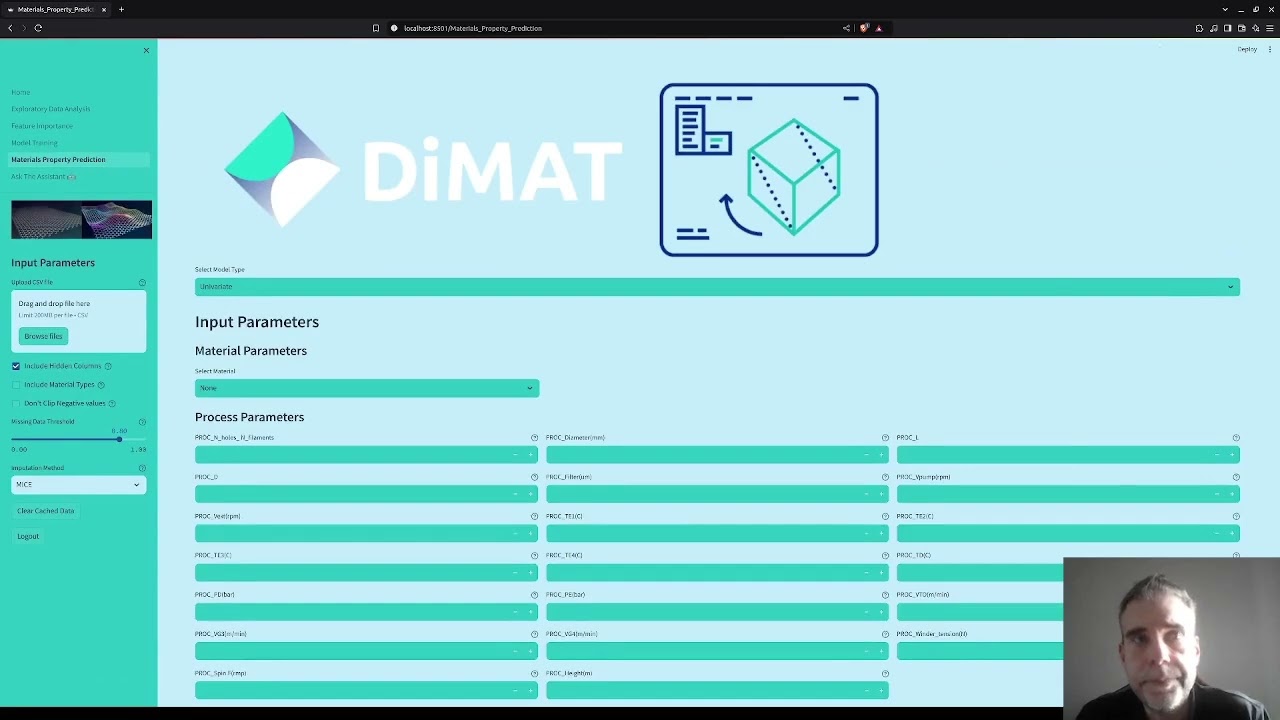The image size is (1280, 720).
Task: Open a new browser tab
Action: [x=121, y=9]
